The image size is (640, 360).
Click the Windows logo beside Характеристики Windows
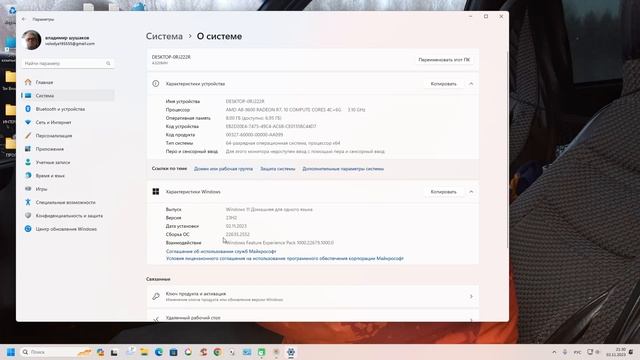(x=156, y=191)
